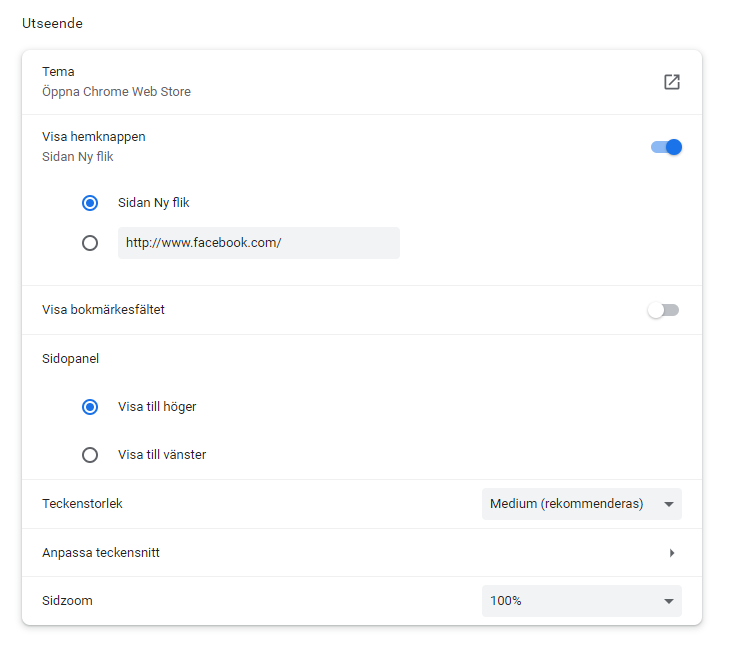Choose the Visa till vänster radio button
729x672 pixels.
[90, 455]
